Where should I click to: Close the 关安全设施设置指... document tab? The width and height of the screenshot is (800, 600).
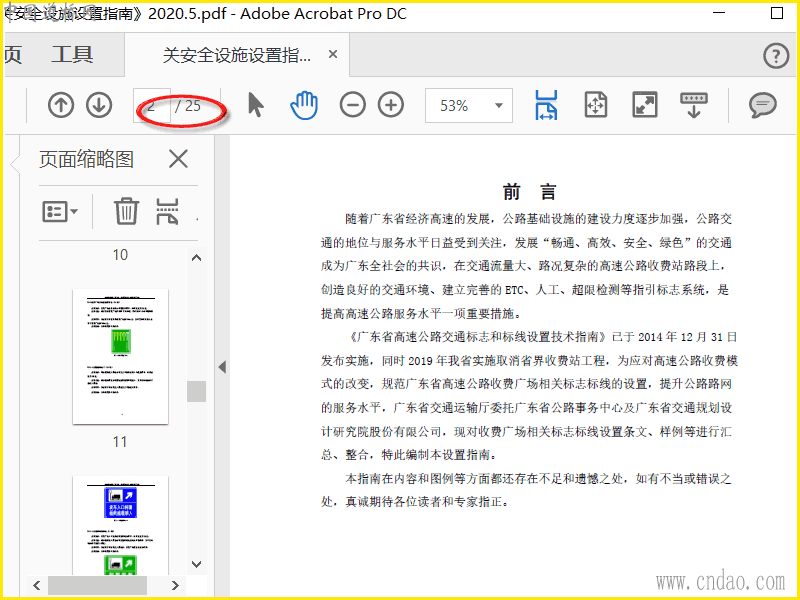[x=333, y=54]
